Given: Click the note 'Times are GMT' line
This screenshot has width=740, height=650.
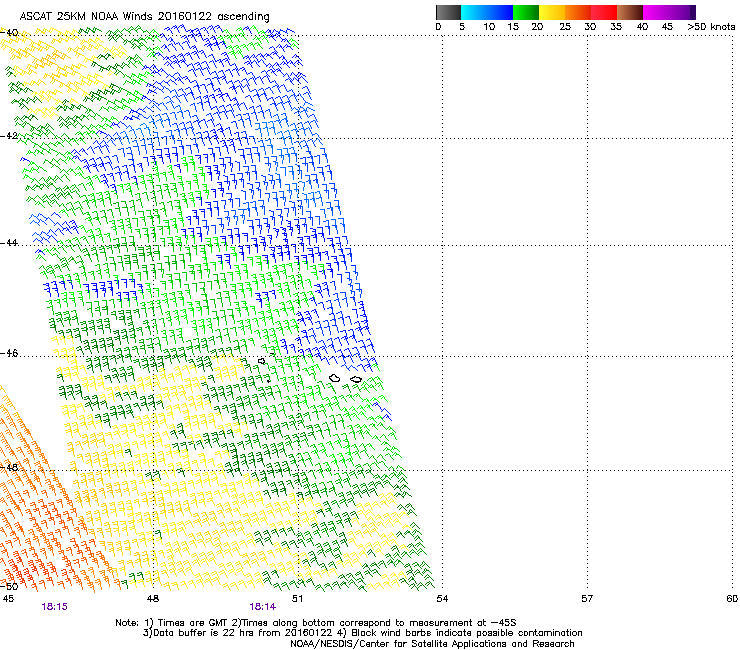Looking at the screenshot, I should (x=316, y=623).
